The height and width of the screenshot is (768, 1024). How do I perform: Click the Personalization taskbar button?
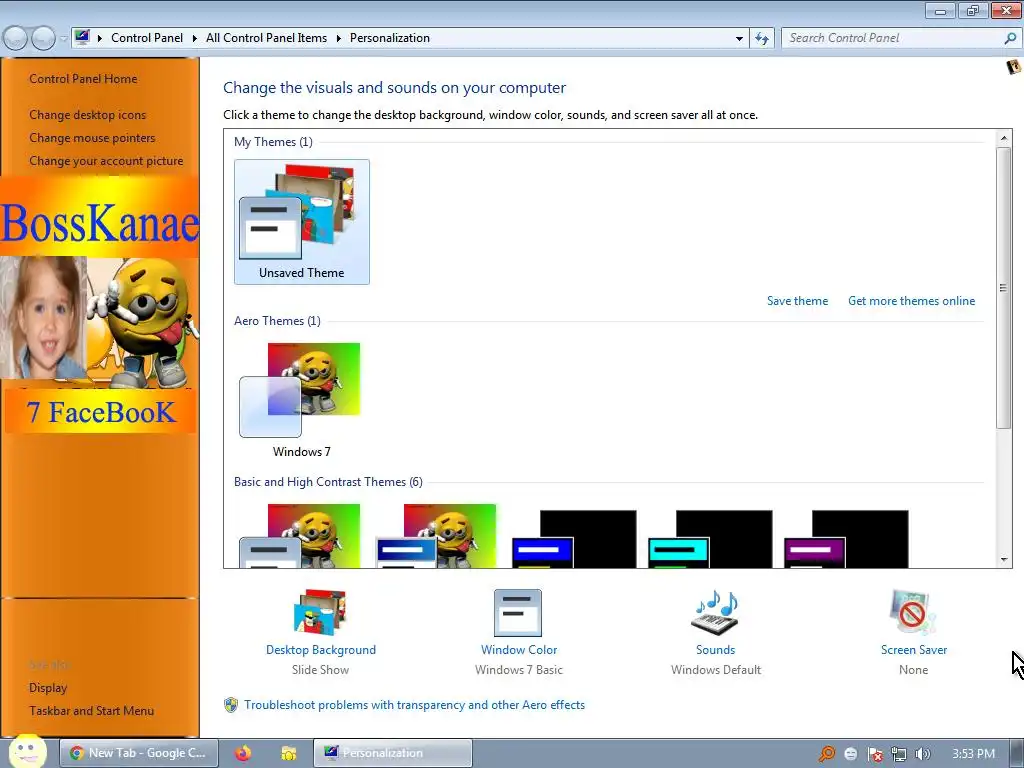click(x=392, y=753)
